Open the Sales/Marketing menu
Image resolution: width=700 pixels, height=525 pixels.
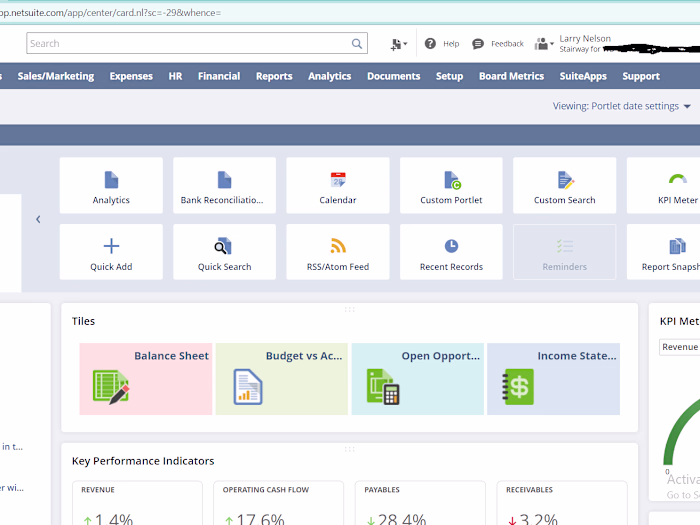tap(56, 76)
